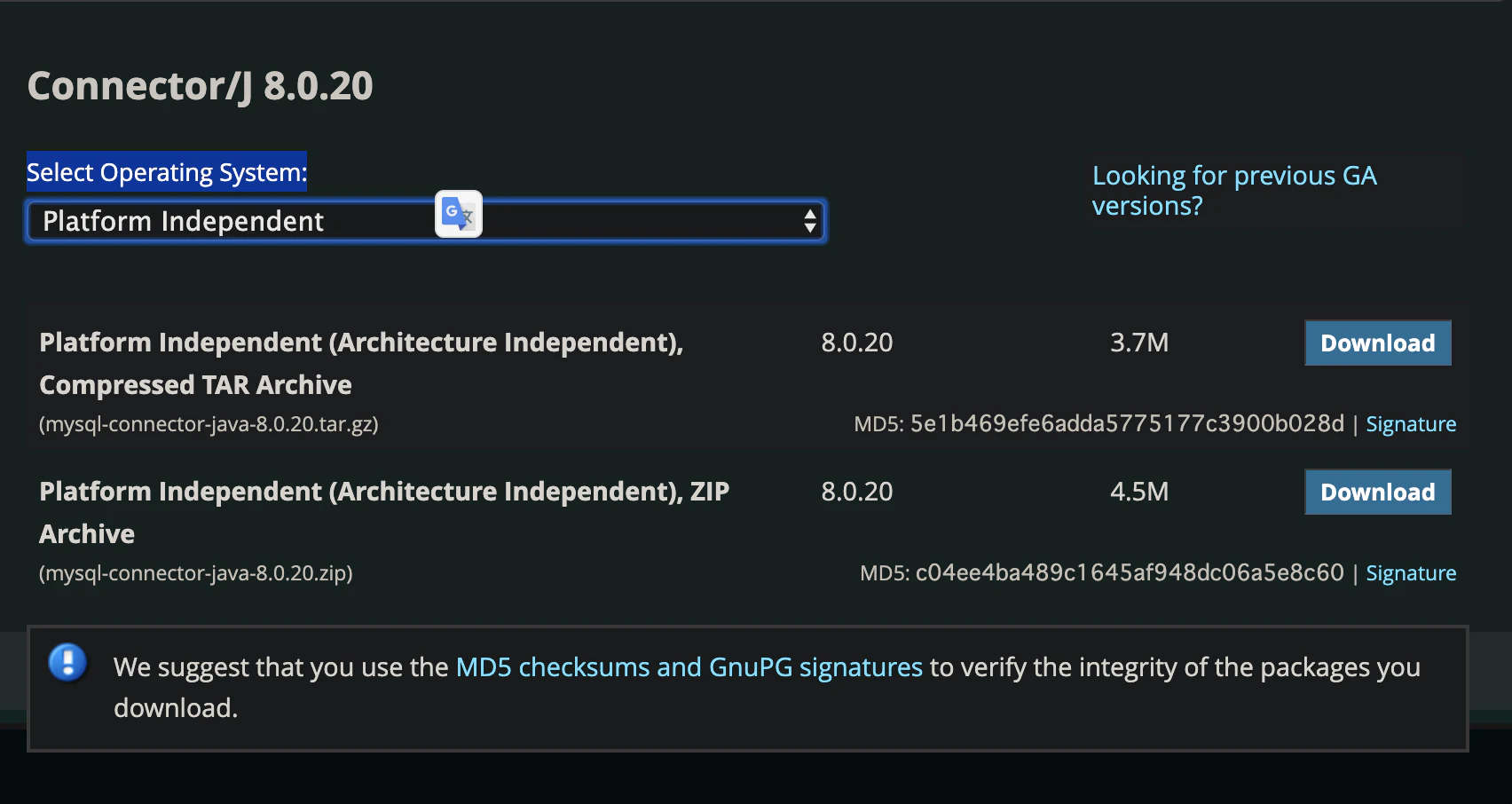Click the mysql-connector-java-8.0.20.tar.gz filename

[x=209, y=424]
